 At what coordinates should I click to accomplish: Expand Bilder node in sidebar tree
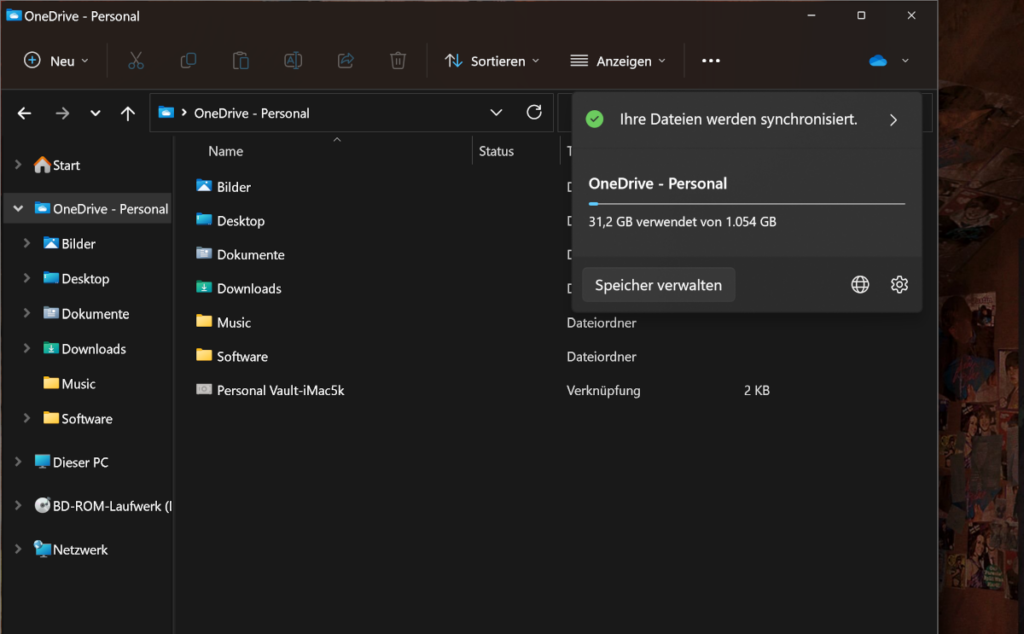coord(27,243)
